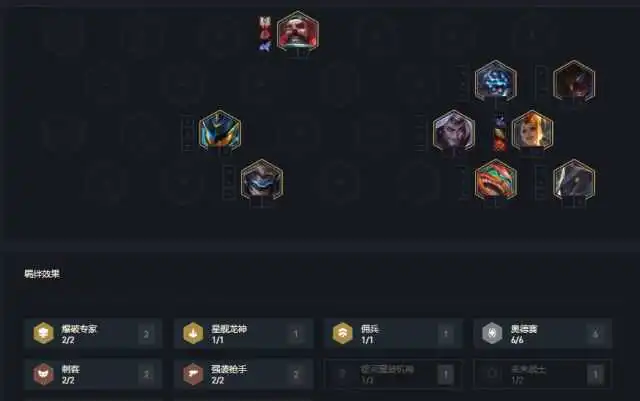Select the grey armored champion at bottom right
Viewport: 640px width, 401px height.
pyautogui.click(x=574, y=180)
